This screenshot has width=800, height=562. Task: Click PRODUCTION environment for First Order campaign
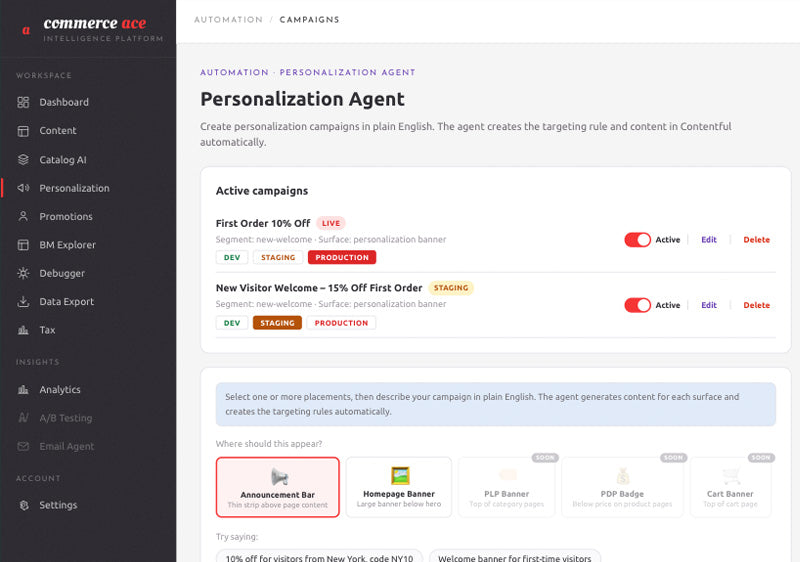(342, 258)
